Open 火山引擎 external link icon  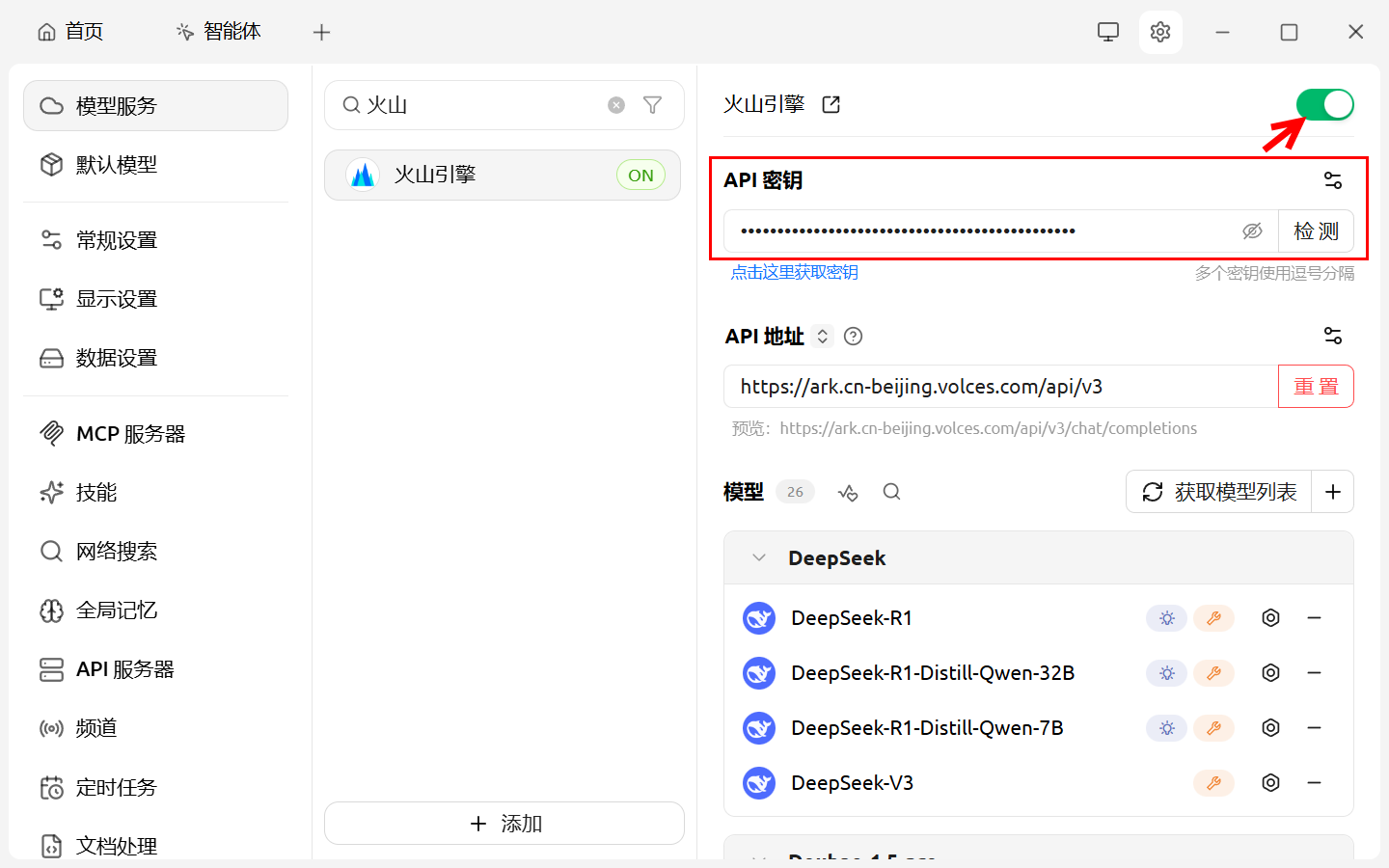point(831,104)
